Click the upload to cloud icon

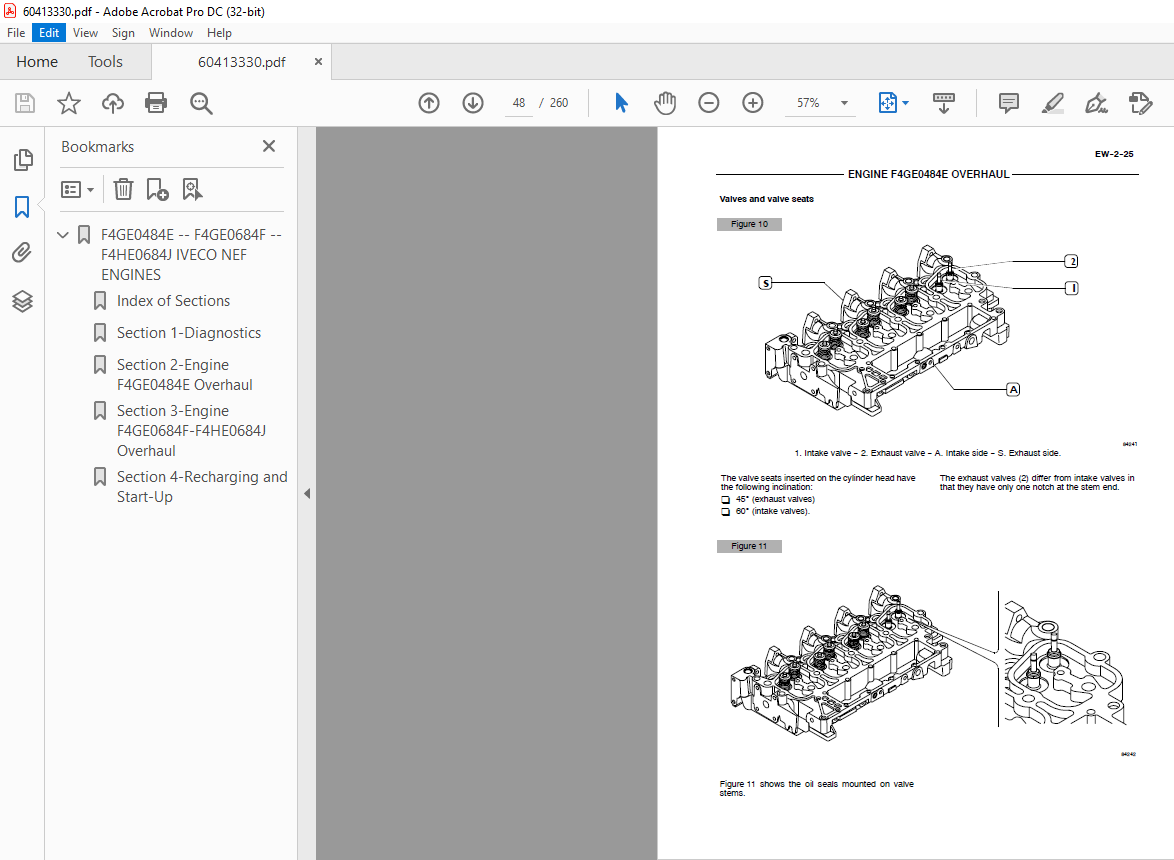point(112,103)
